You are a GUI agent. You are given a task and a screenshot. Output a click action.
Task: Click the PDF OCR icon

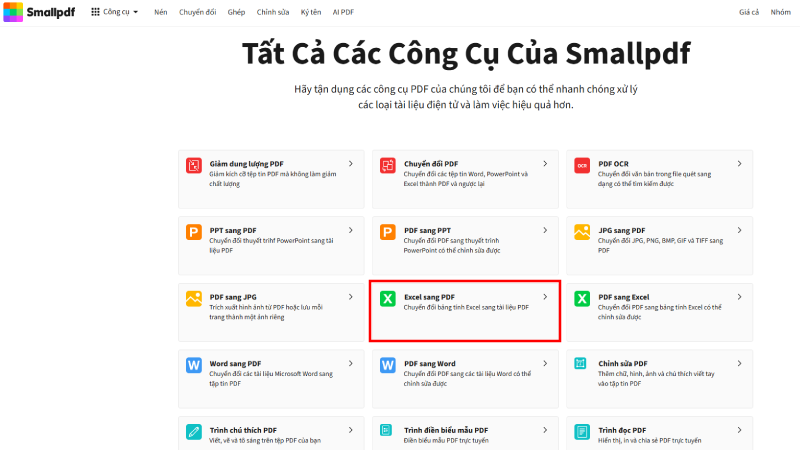582,165
